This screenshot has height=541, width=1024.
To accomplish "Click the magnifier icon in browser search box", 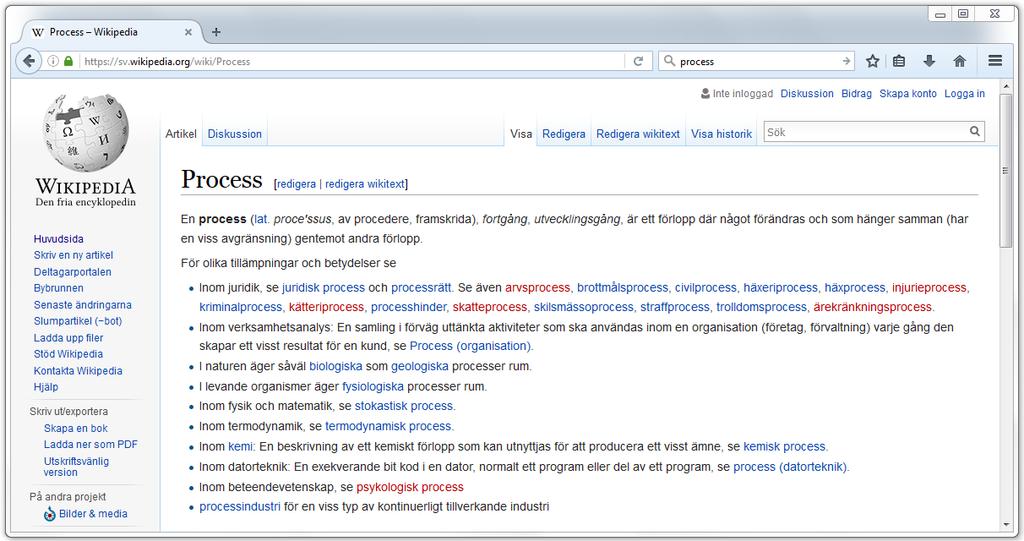I will 669,61.
